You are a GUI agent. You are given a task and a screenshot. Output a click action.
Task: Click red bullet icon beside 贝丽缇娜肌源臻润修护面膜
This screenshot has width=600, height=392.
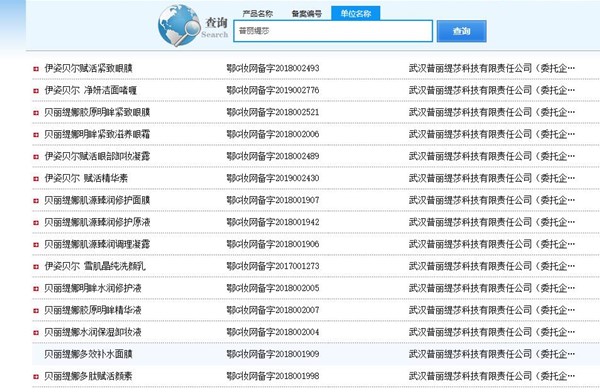(x=36, y=201)
